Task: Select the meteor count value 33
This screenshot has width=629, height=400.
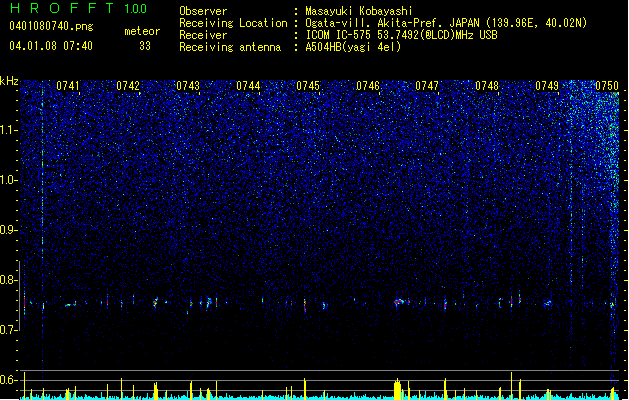Action: 145,46
